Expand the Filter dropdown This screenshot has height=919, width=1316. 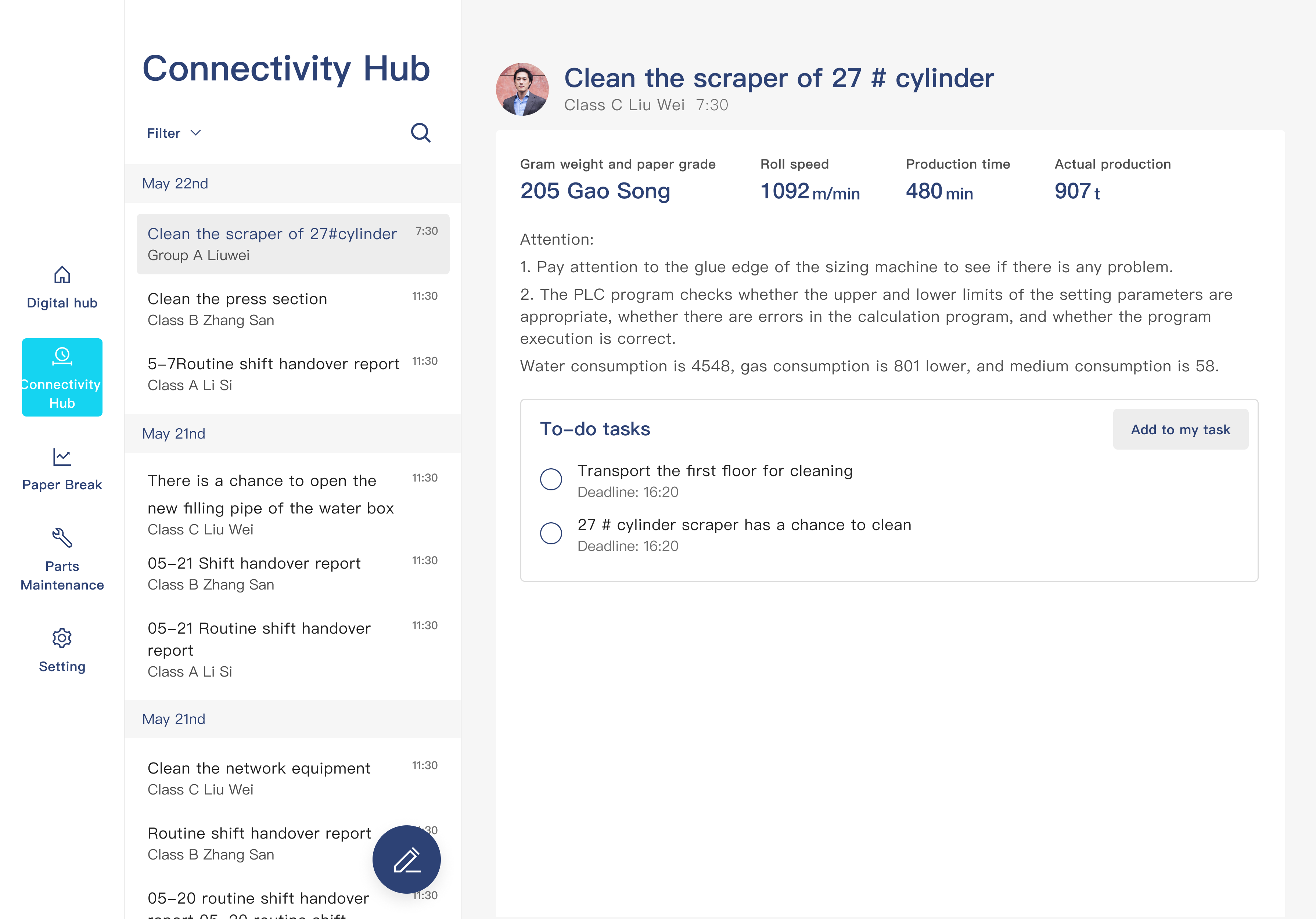pyautogui.click(x=164, y=133)
